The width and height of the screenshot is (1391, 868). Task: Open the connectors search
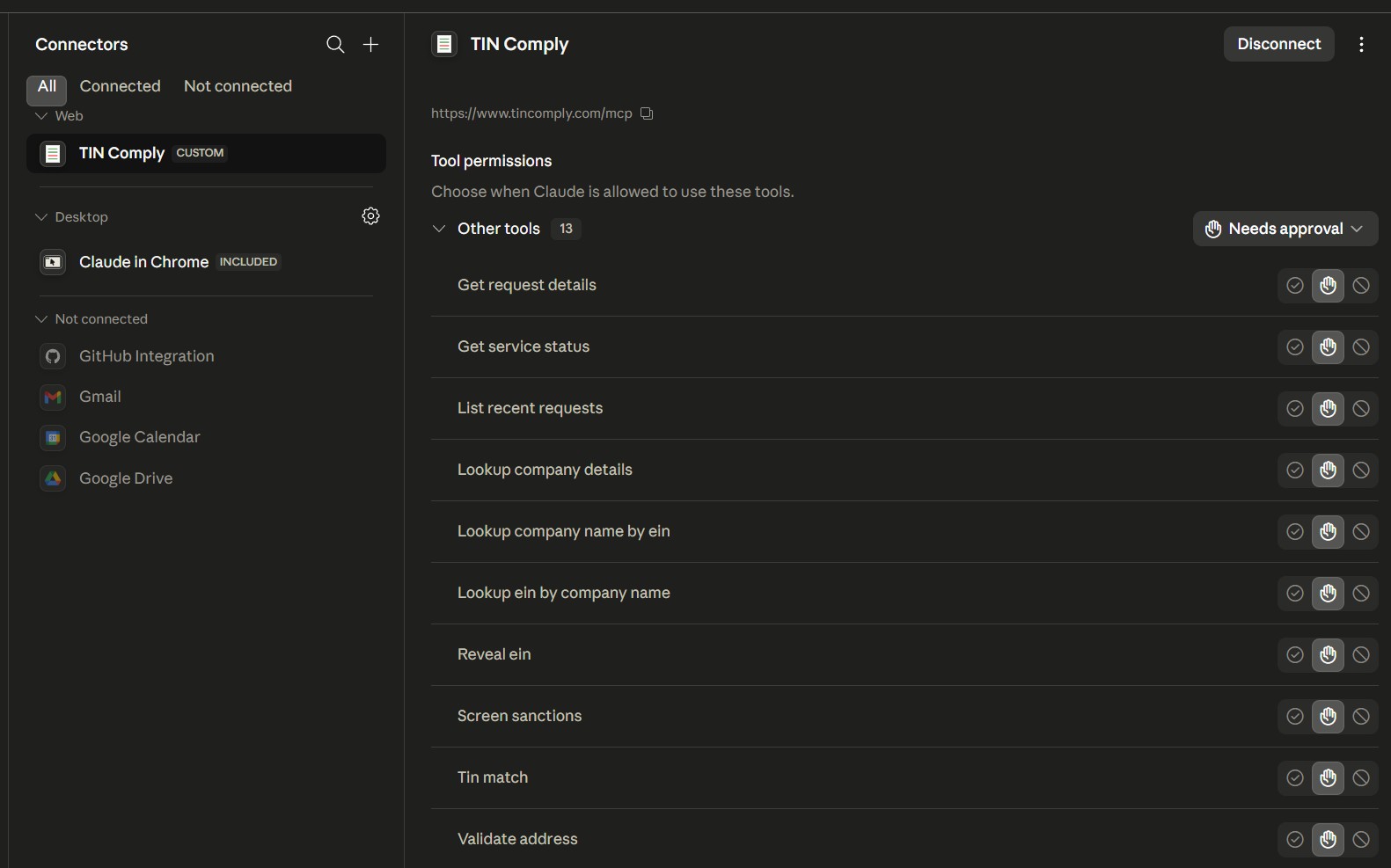point(335,44)
